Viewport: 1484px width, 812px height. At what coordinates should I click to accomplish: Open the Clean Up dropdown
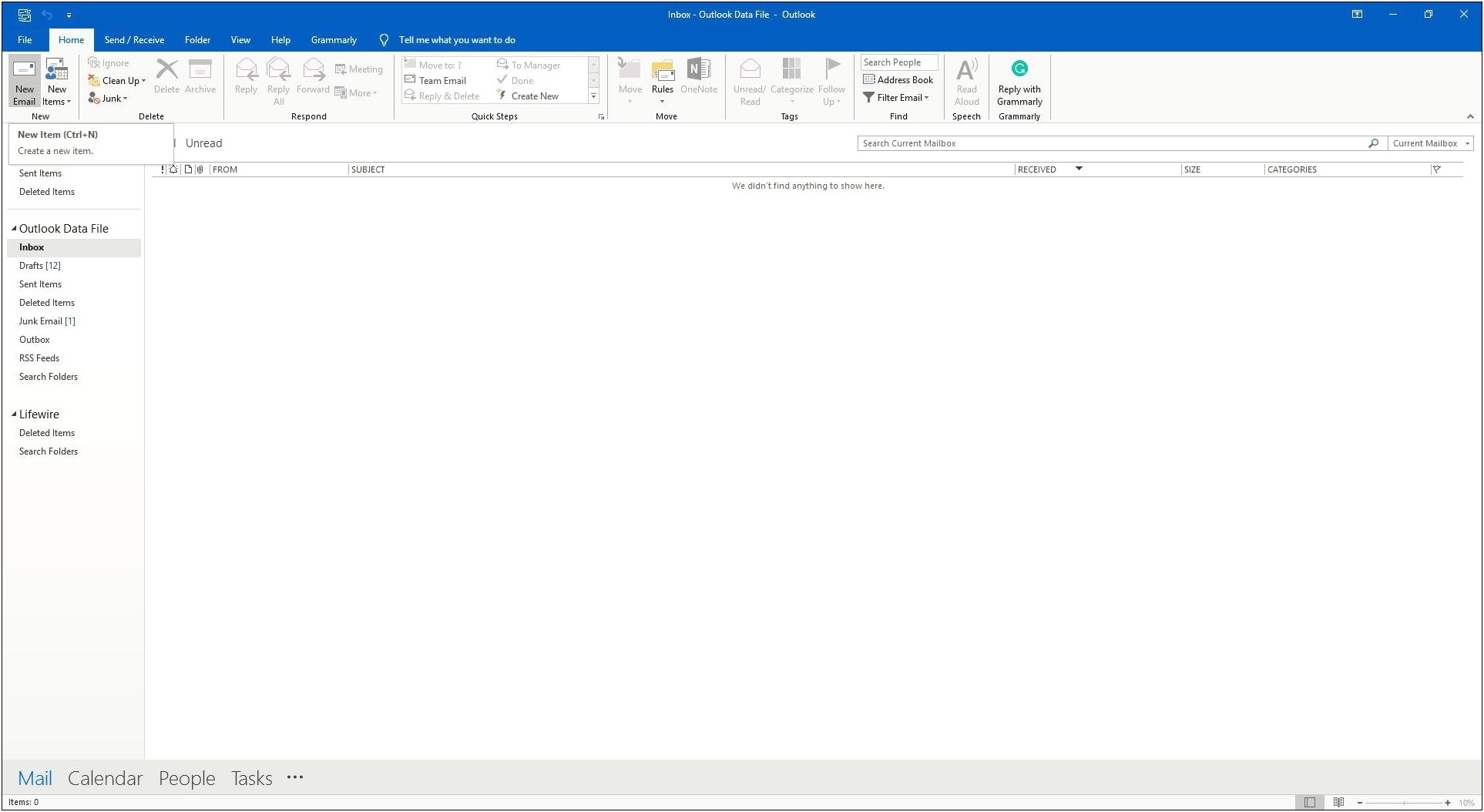[x=117, y=80]
